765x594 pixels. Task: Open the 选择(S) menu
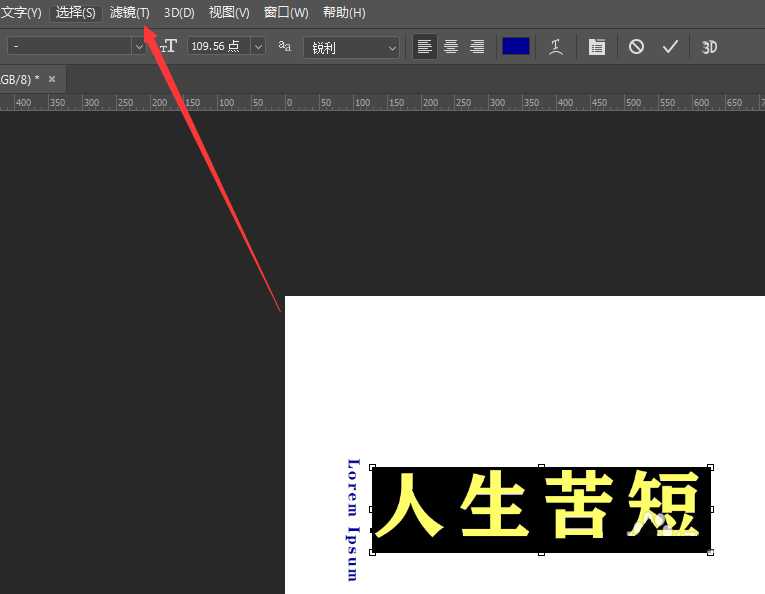click(76, 13)
